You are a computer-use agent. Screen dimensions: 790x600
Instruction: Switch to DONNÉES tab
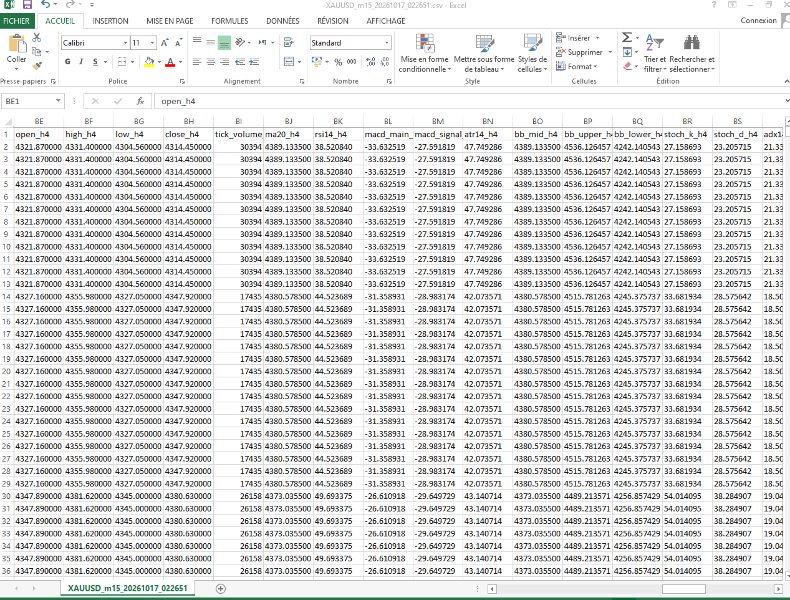[283, 21]
